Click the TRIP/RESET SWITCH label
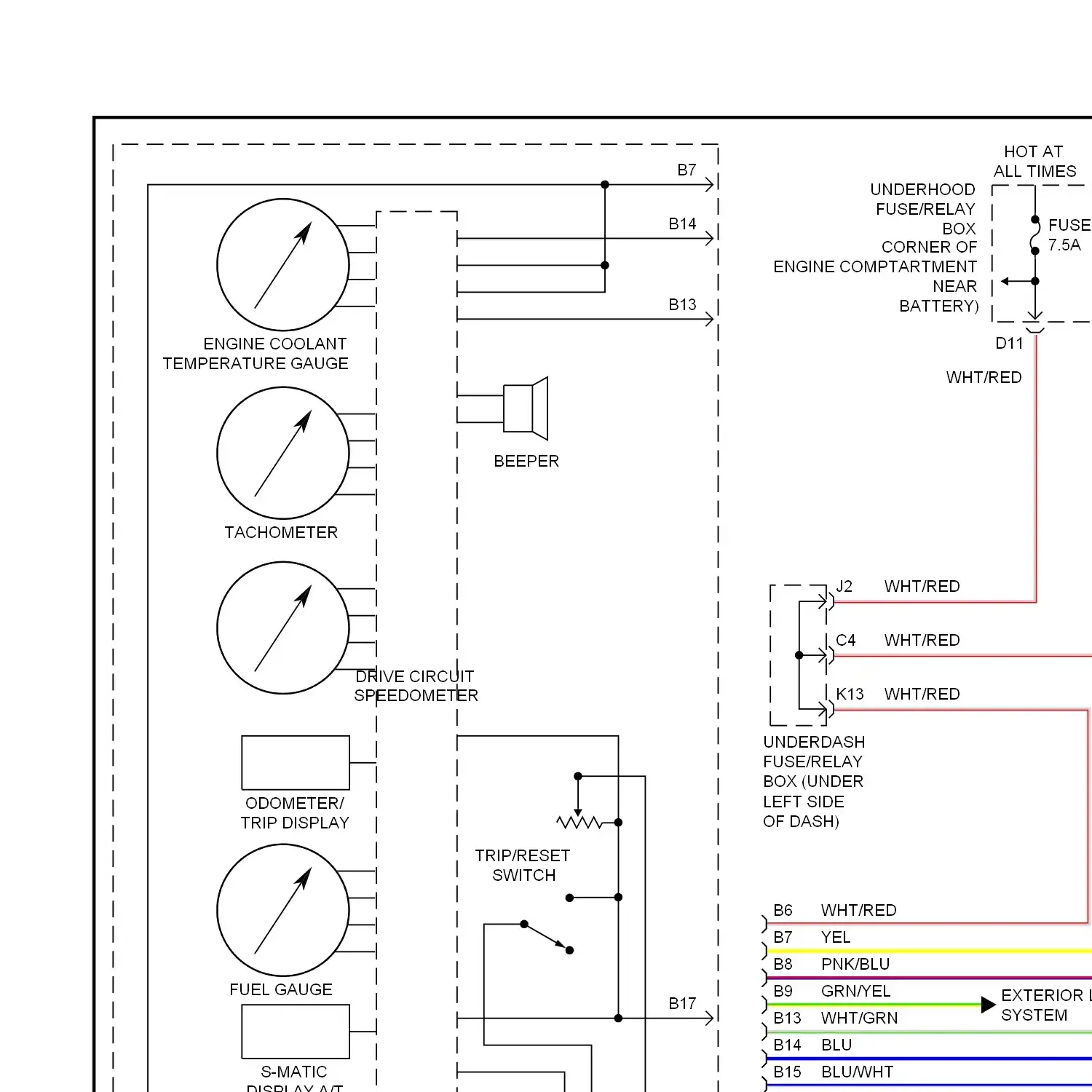The height and width of the screenshot is (1092, 1092). (523, 866)
